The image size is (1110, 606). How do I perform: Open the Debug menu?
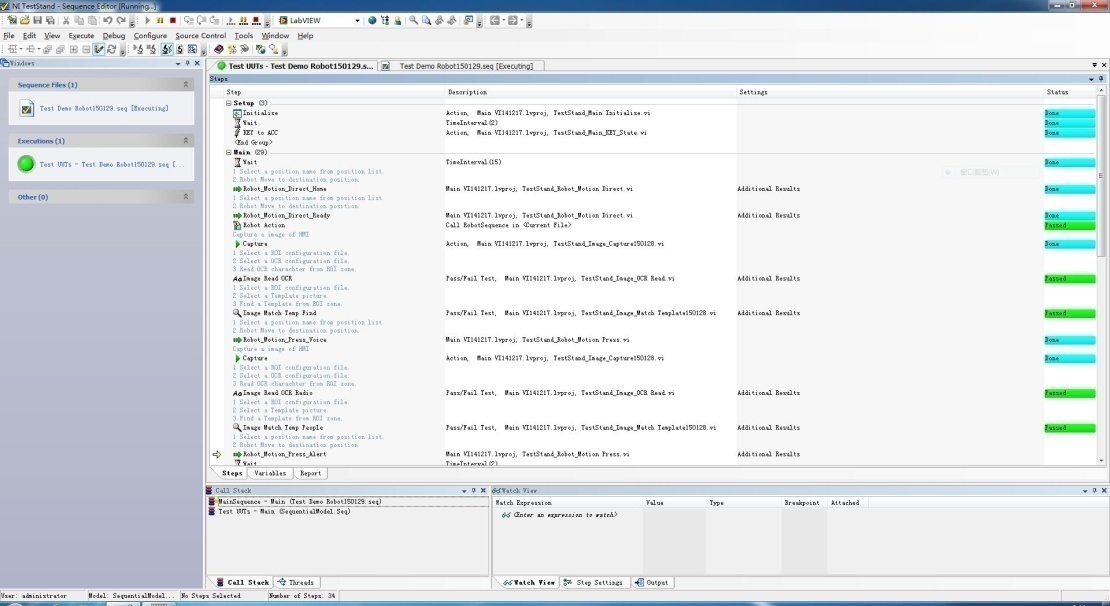(x=113, y=35)
